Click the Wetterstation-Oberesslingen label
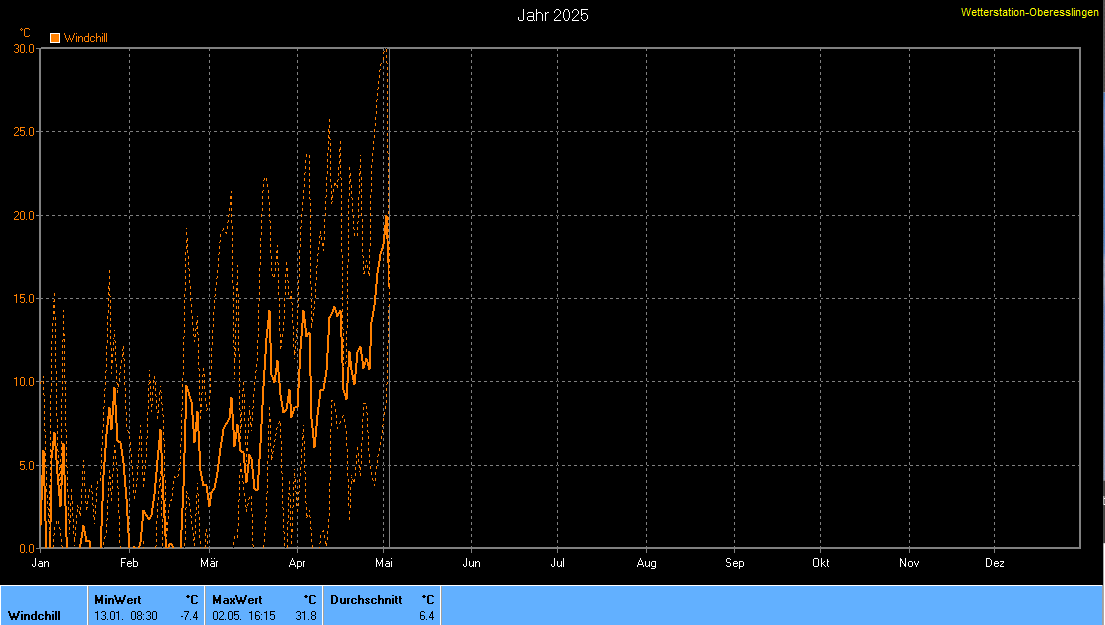 tap(1030, 13)
